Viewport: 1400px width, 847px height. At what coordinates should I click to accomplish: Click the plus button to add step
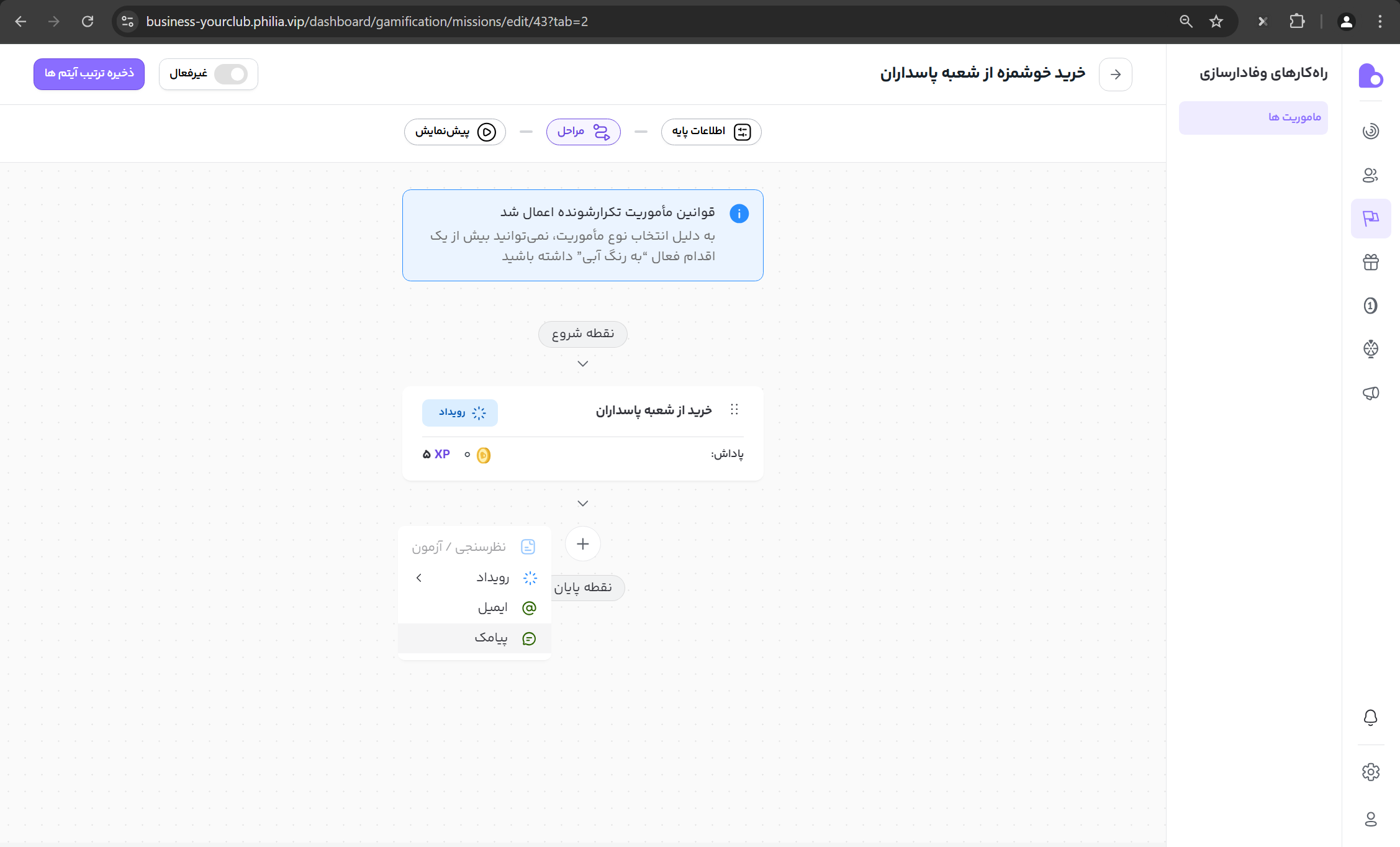(582, 544)
